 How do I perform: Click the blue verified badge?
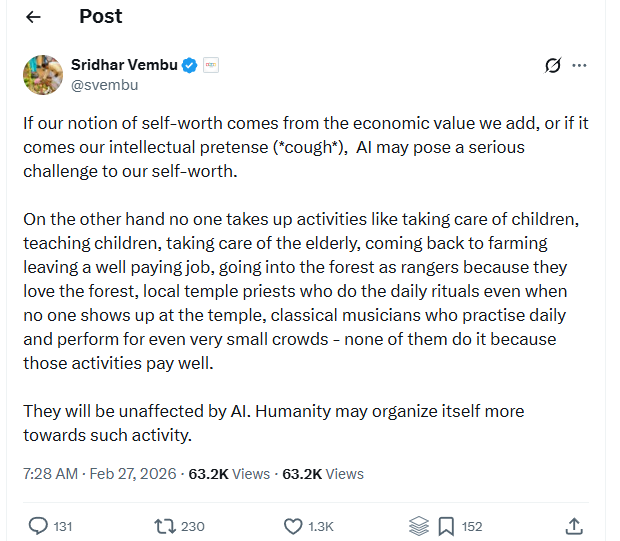[x=189, y=65]
